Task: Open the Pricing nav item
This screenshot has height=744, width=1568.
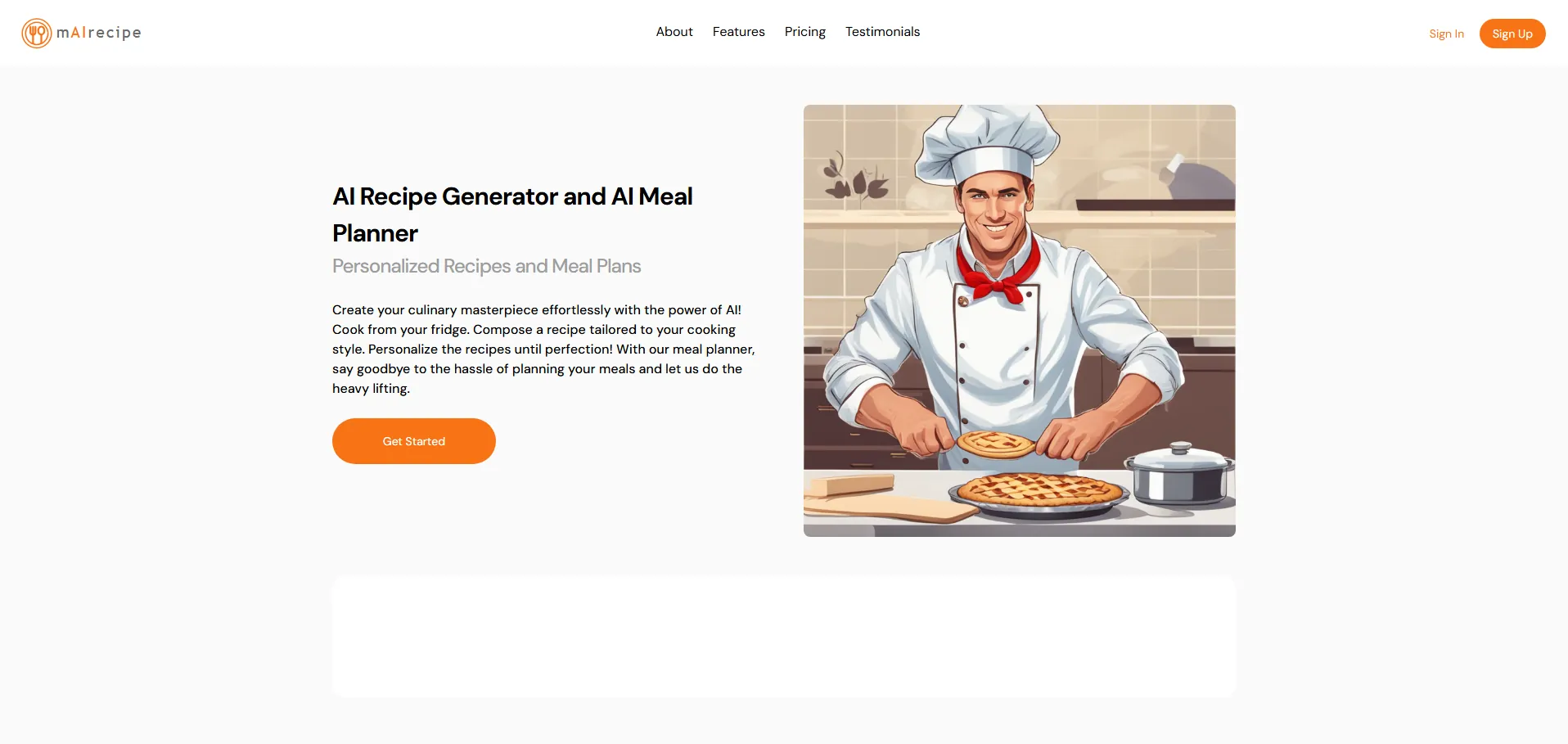Action: click(x=804, y=32)
